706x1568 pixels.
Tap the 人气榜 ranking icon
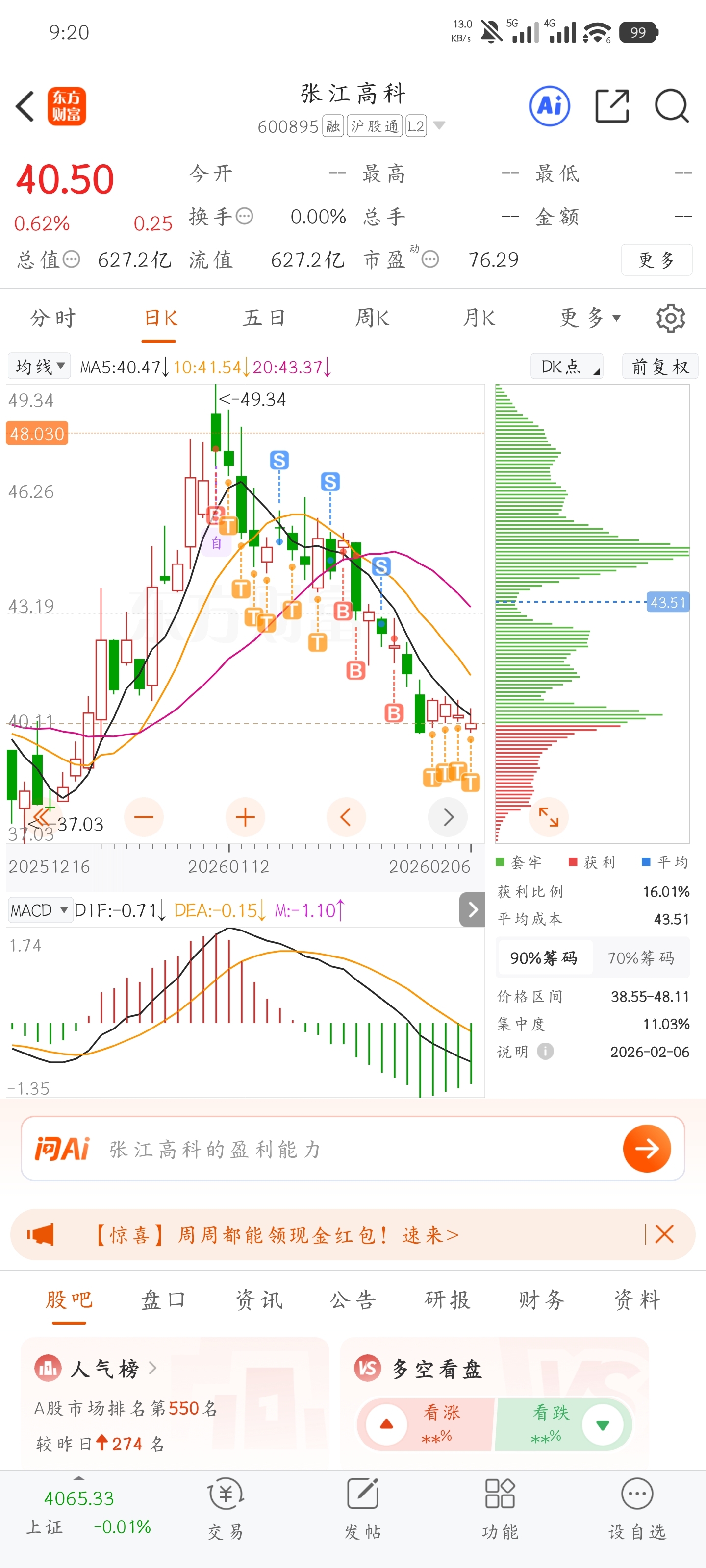48,1369
